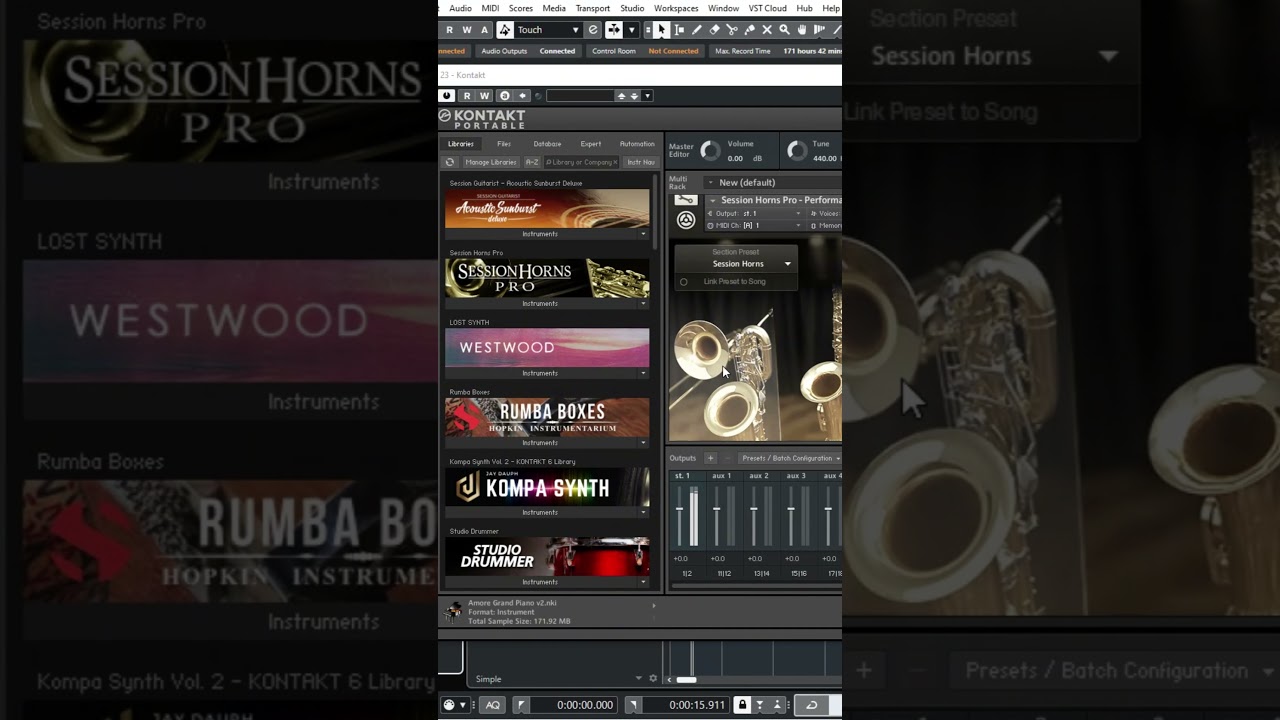Click the punch-out marker icon before cycle

pos(777,705)
